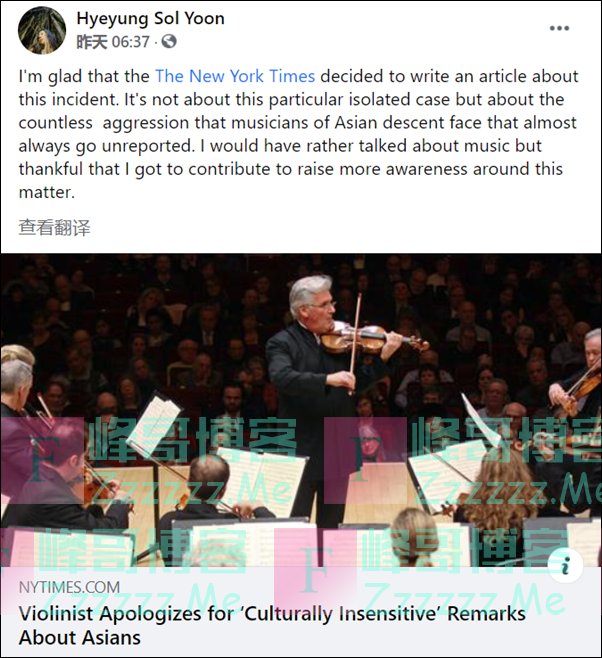Viewport: 602px width, 658px height.
Task: Click the violin held by standing soloist
Action: pos(371,339)
